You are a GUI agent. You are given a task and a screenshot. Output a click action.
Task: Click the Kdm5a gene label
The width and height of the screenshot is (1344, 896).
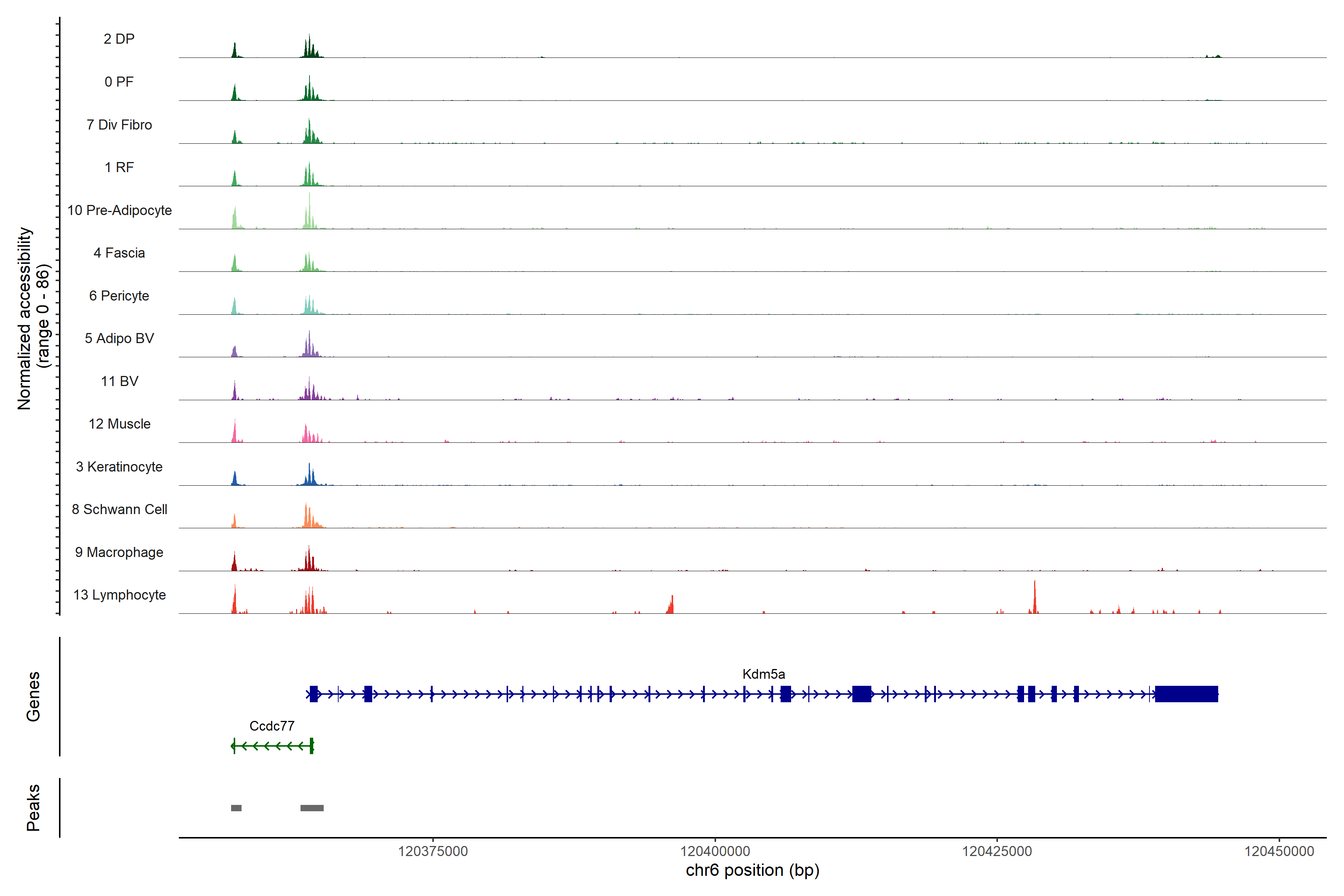pos(763,674)
